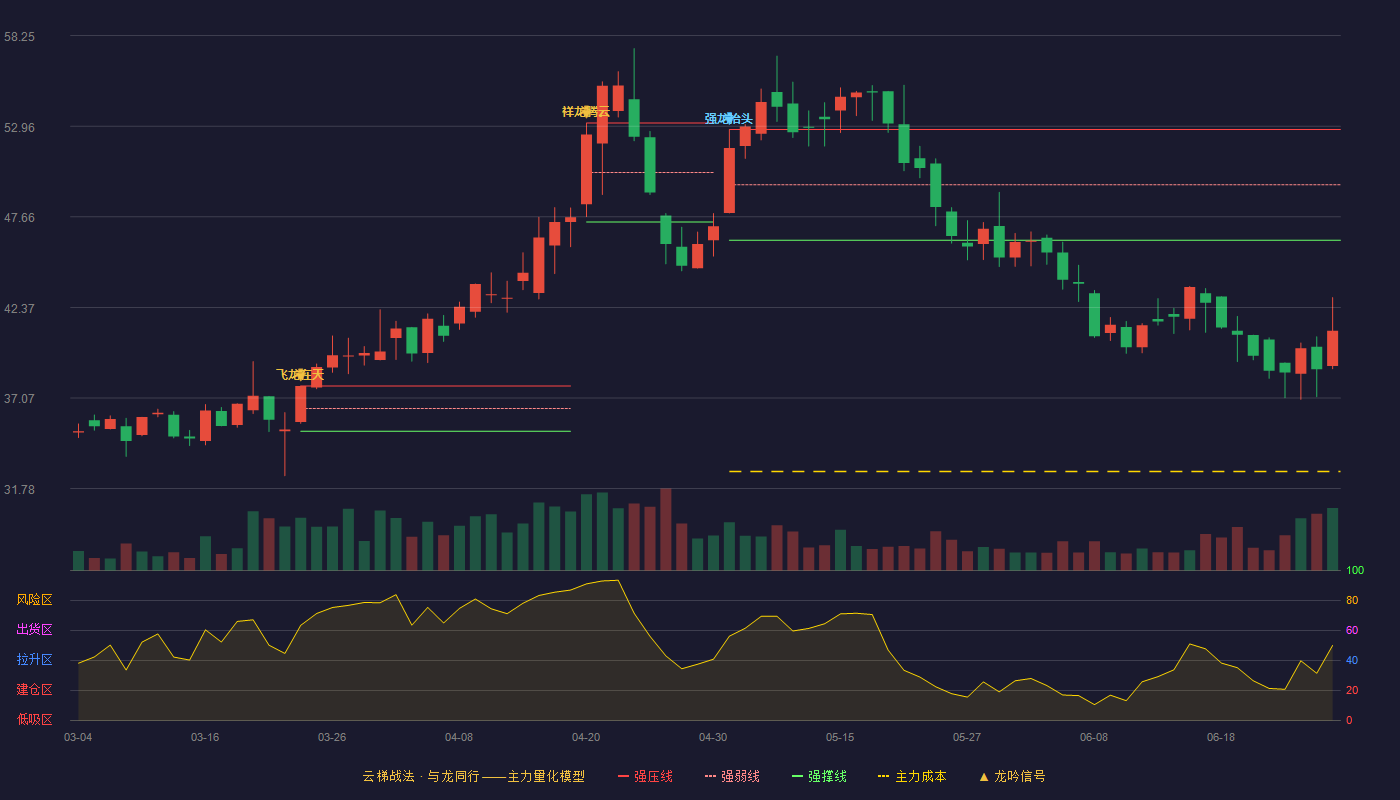Click the 飞龙在天 signal label
The height and width of the screenshot is (800, 1400).
click(300, 375)
